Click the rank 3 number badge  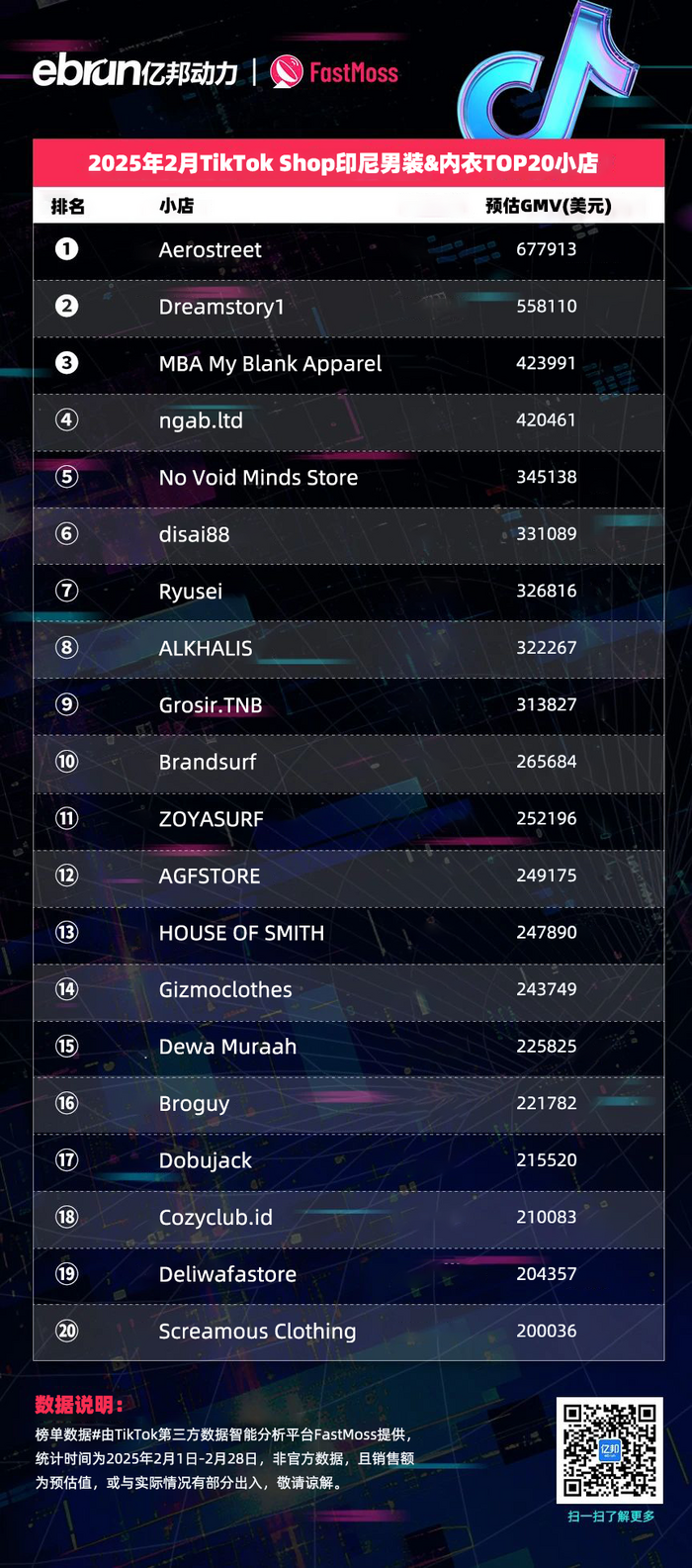pos(66,363)
